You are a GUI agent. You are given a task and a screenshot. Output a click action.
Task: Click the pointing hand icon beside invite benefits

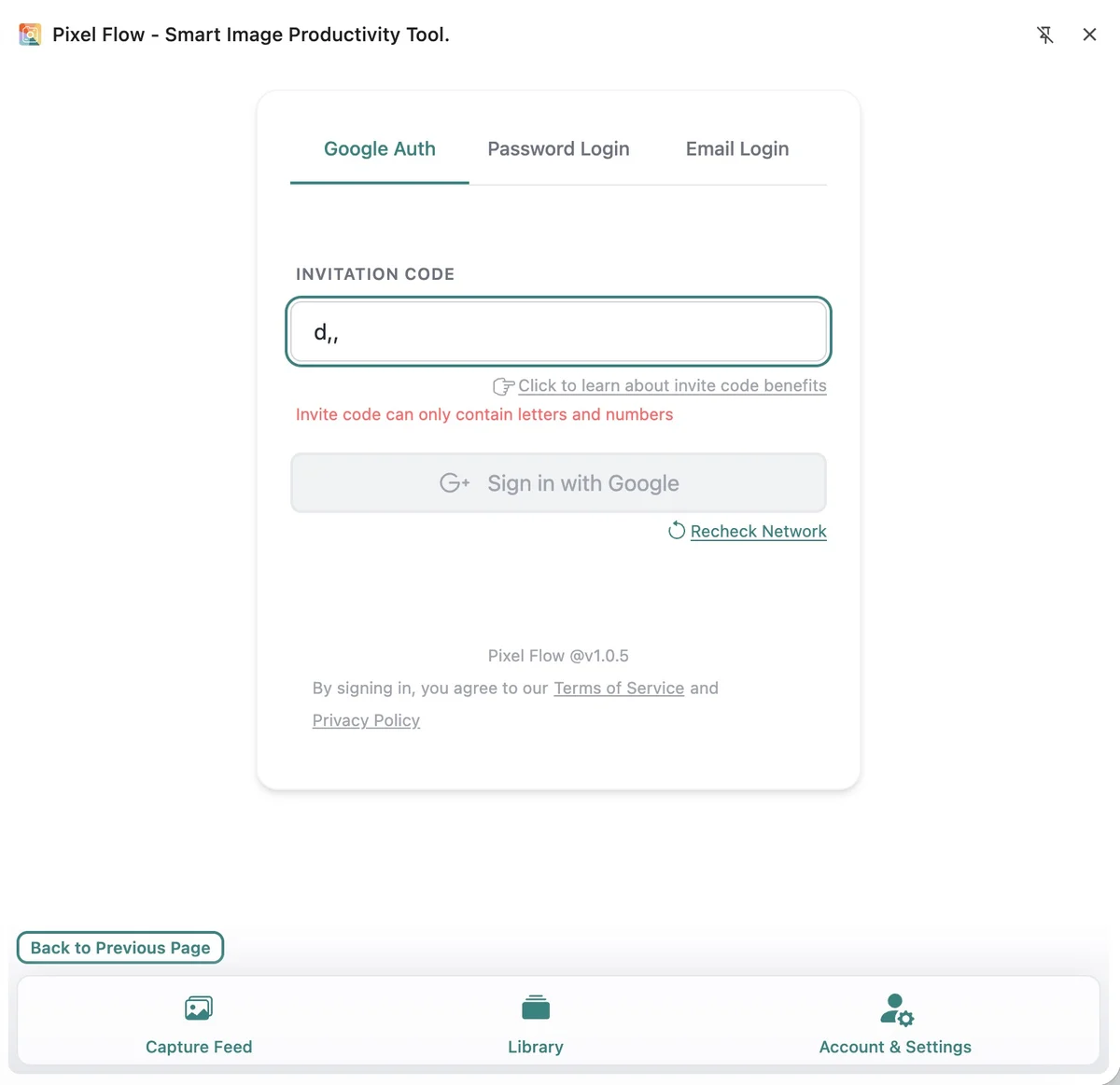[503, 386]
